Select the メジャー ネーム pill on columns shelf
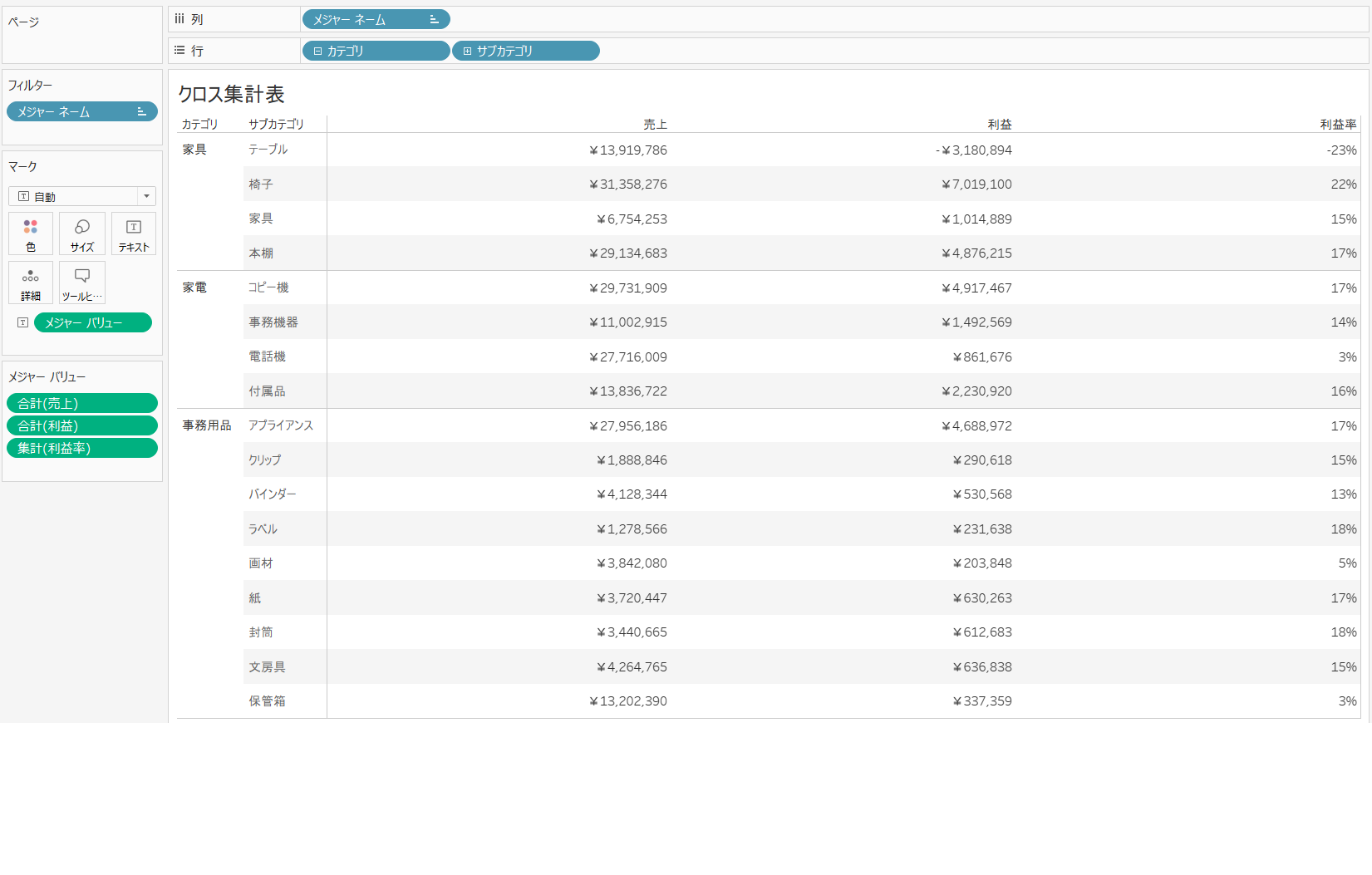Image resolution: width=1372 pixels, height=875 pixels. (x=376, y=19)
